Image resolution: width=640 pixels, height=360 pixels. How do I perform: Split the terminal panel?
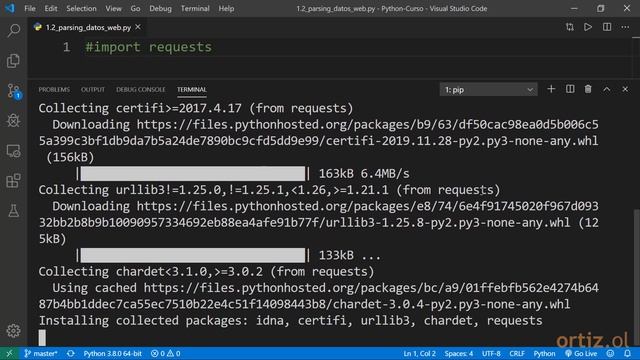pos(570,89)
